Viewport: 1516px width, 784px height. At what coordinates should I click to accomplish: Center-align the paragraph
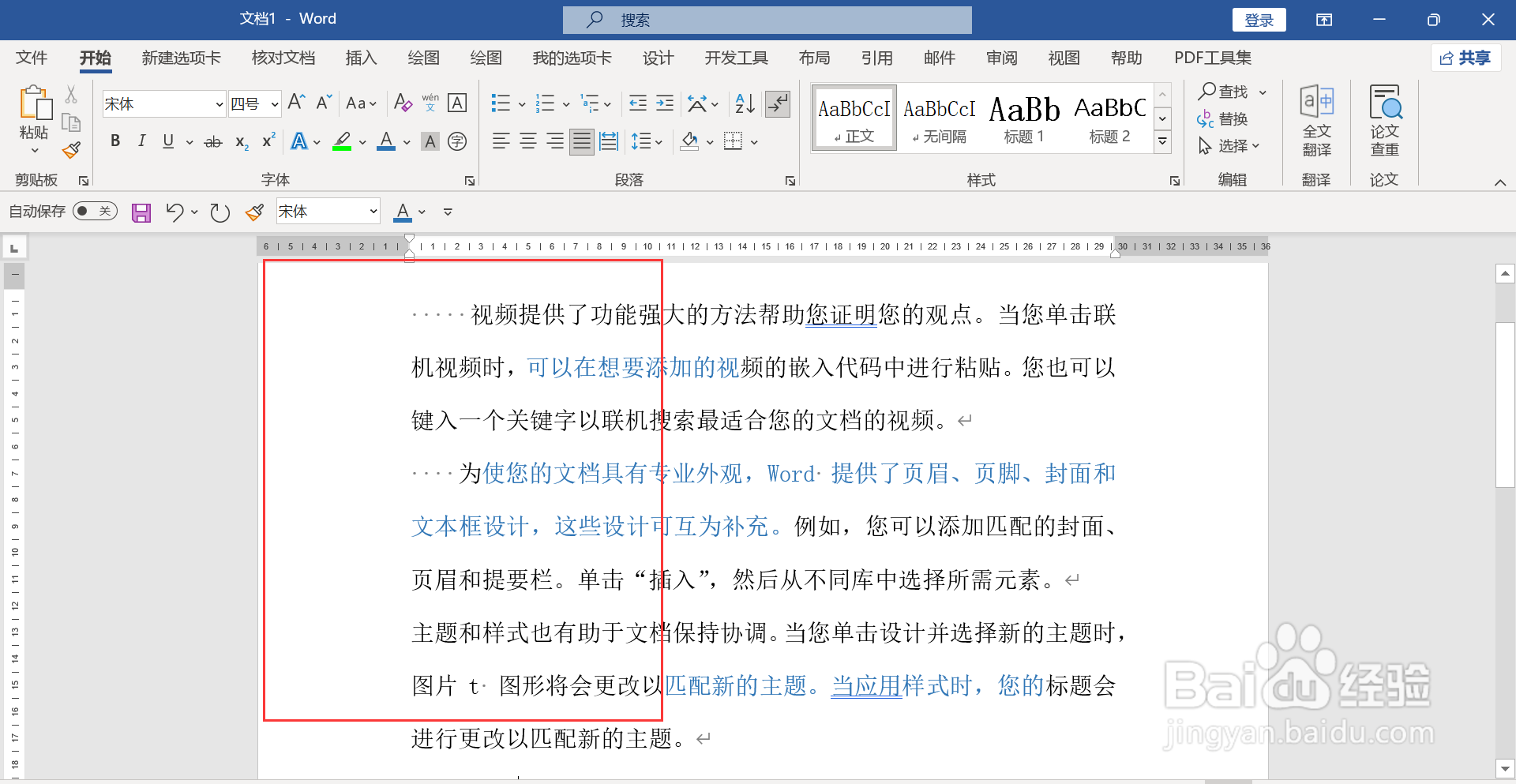point(528,141)
